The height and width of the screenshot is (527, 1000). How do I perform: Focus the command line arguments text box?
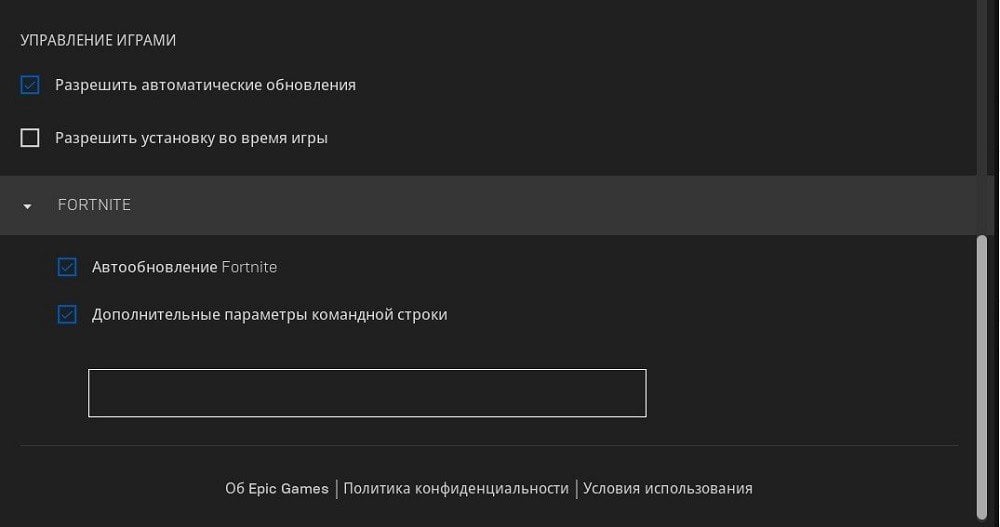pyautogui.click(x=367, y=393)
